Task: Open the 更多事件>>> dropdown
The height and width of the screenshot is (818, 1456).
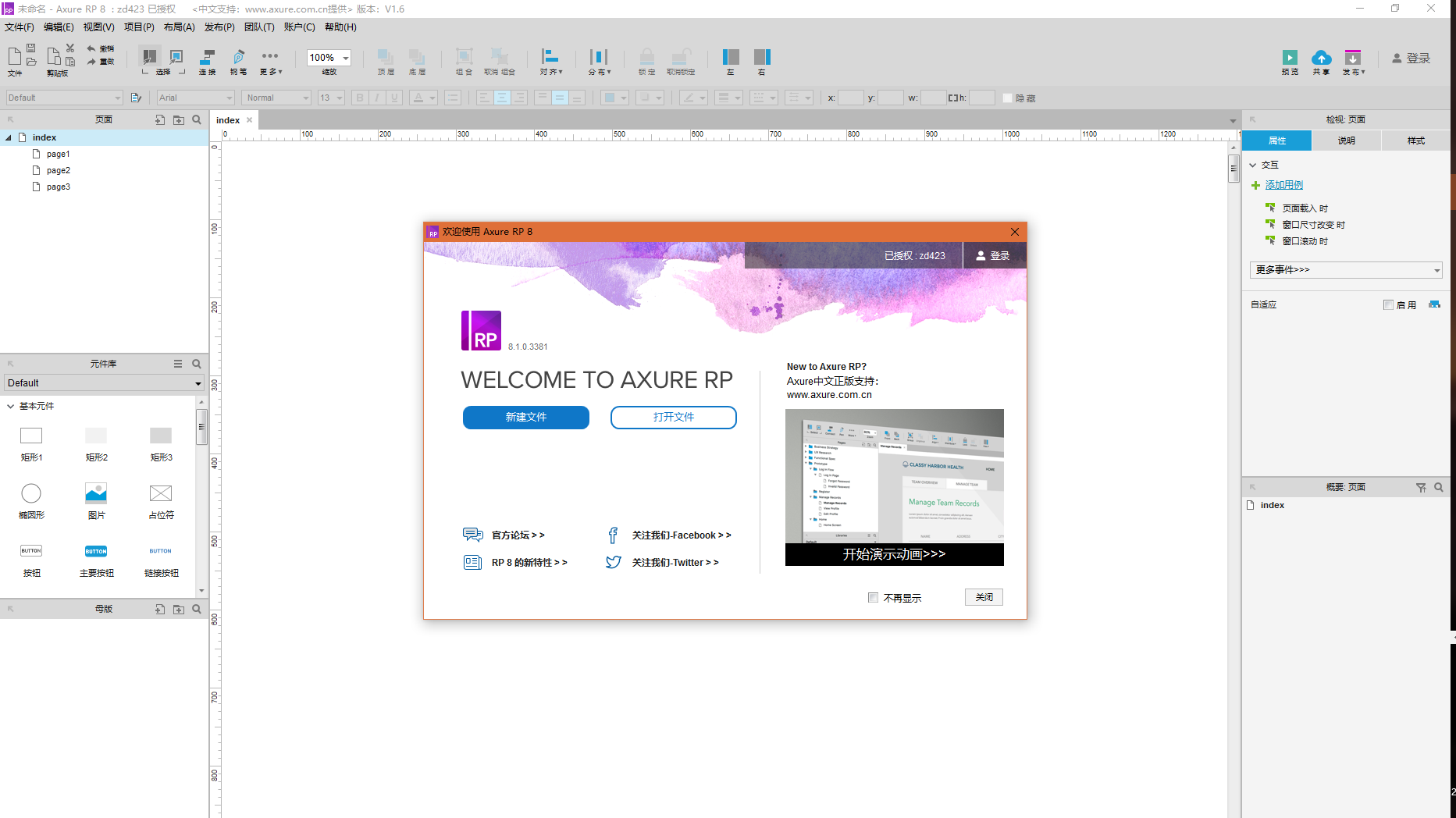Action: click(1346, 270)
